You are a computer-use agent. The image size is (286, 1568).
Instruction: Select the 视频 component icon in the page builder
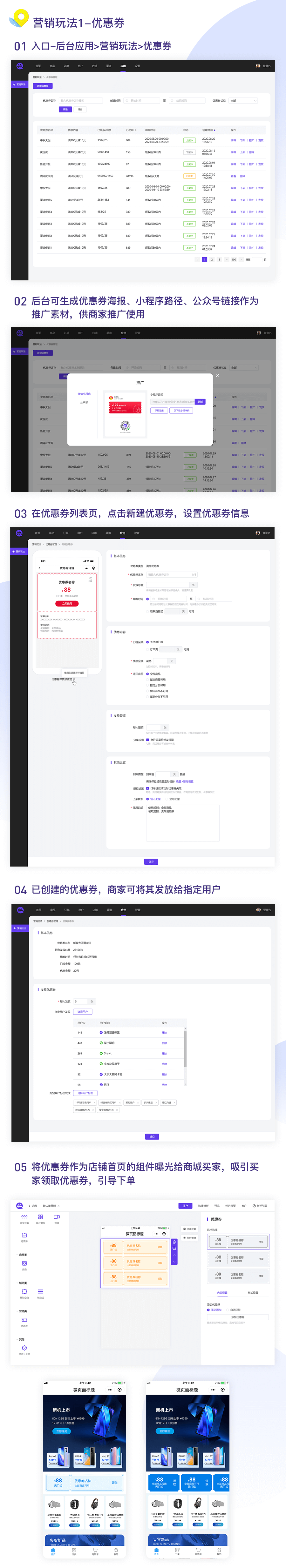tap(57, 1217)
